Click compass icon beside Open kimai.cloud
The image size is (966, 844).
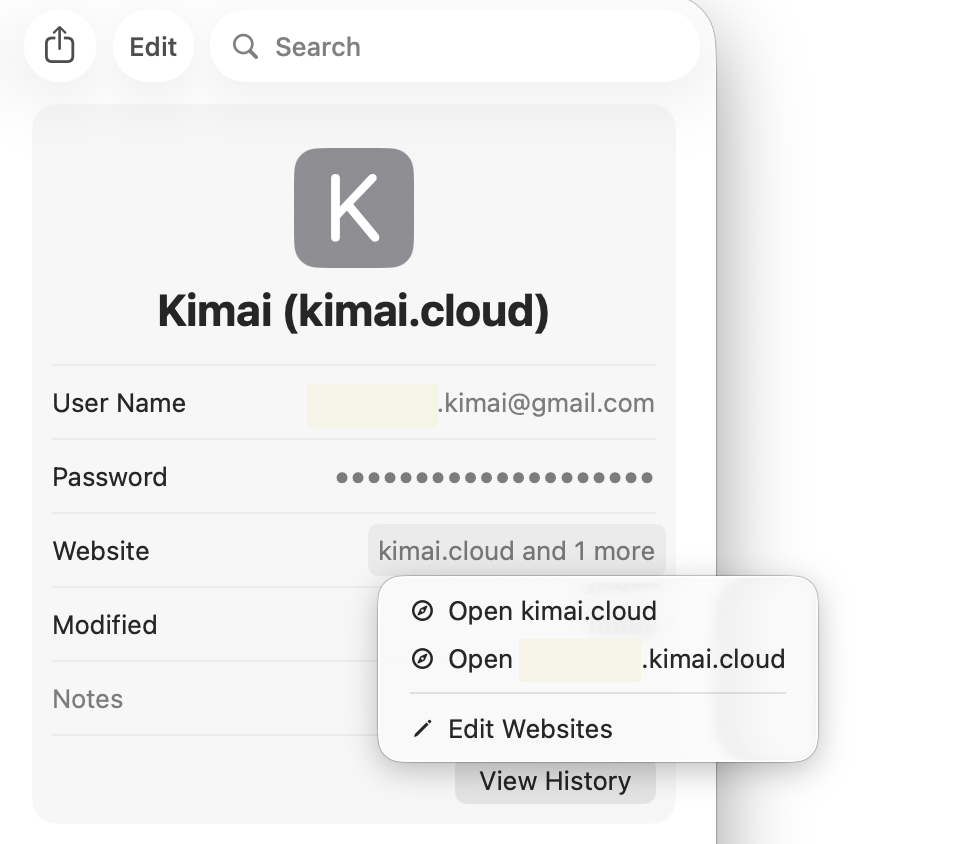tap(422, 611)
